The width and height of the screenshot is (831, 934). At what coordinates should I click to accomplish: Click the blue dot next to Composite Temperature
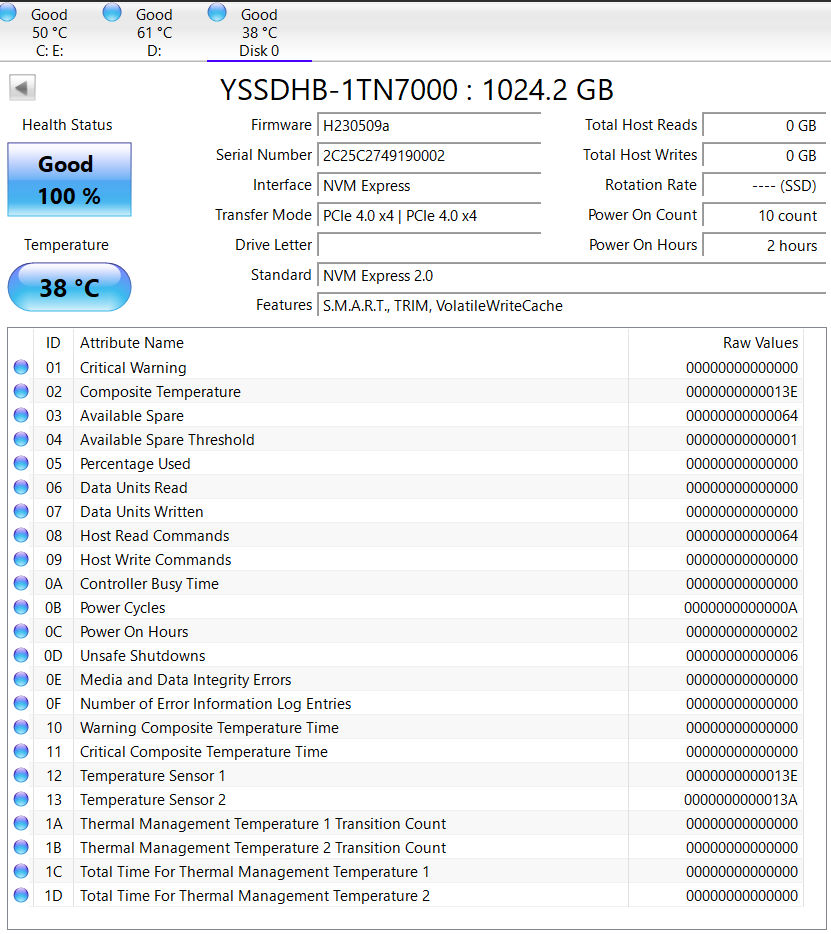point(22,392)
